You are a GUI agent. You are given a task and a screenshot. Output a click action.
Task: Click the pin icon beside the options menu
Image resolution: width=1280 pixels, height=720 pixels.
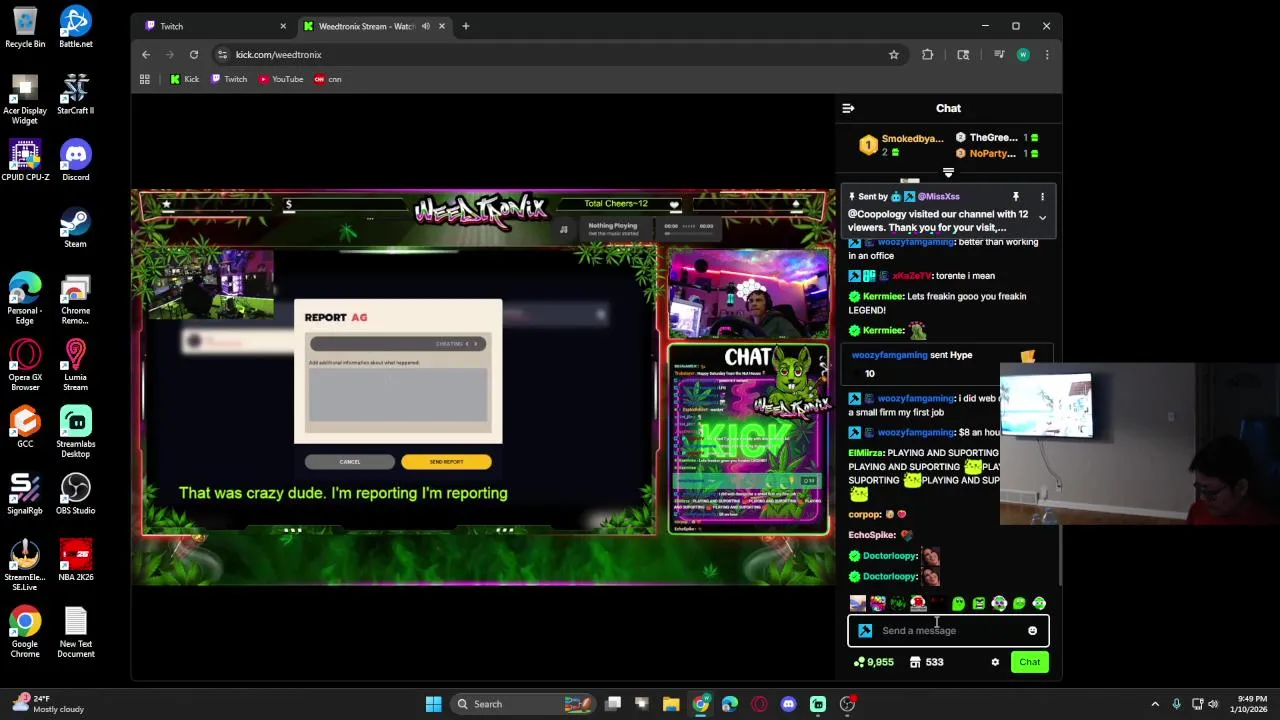pos(1015,197)
